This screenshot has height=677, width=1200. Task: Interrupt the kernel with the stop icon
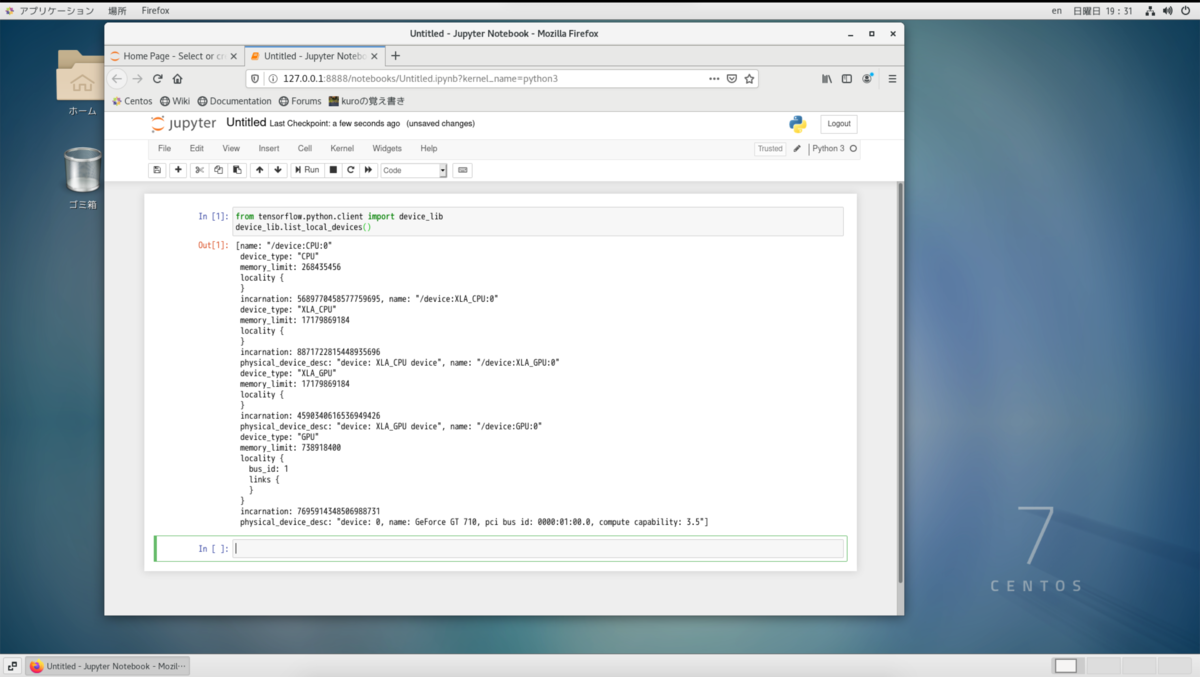(333, 169)
